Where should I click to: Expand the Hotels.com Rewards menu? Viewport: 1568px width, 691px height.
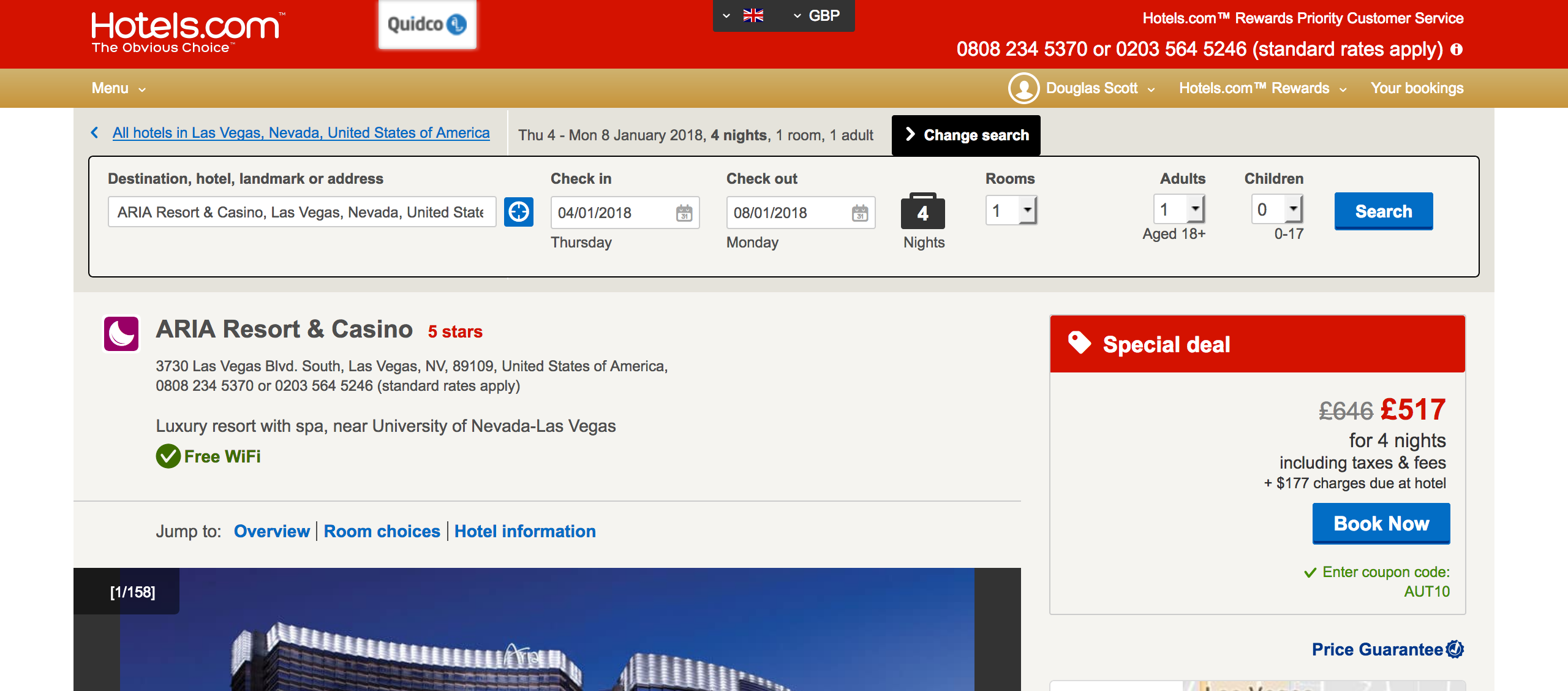[x=1263, y=88]
